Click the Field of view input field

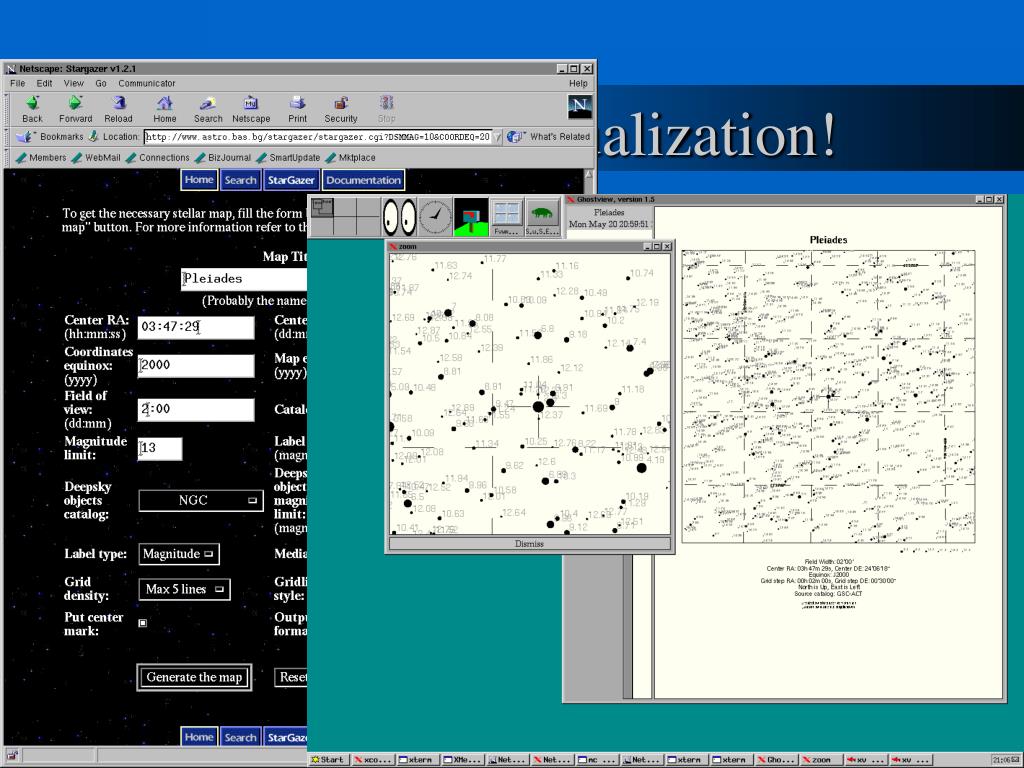click(196, 409)
